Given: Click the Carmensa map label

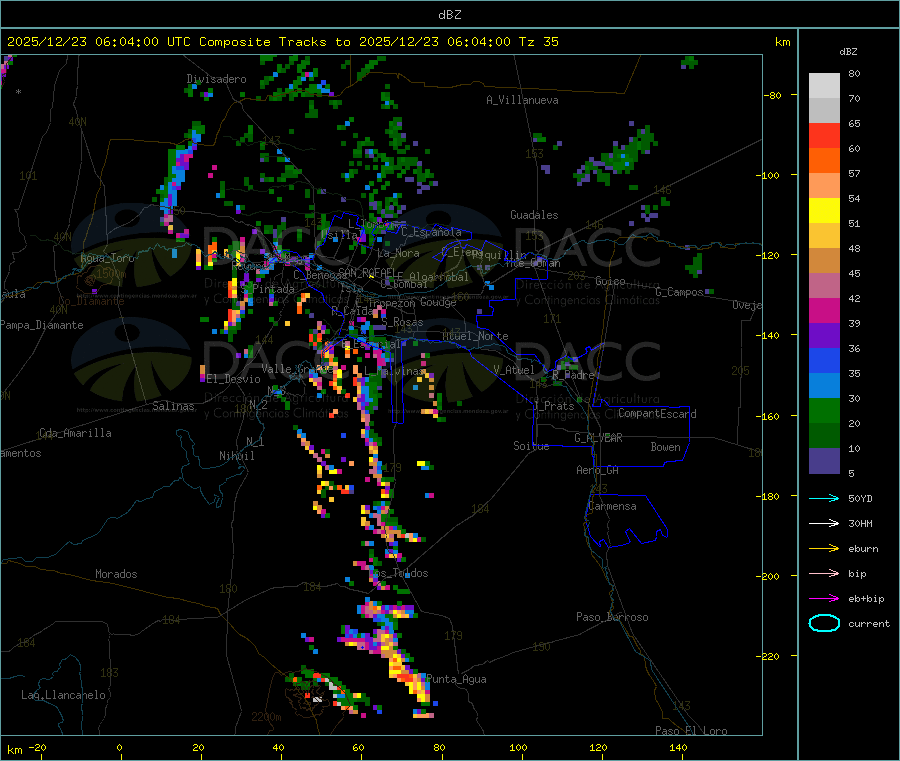Looking at the screenshot, I should click(612, 506).
